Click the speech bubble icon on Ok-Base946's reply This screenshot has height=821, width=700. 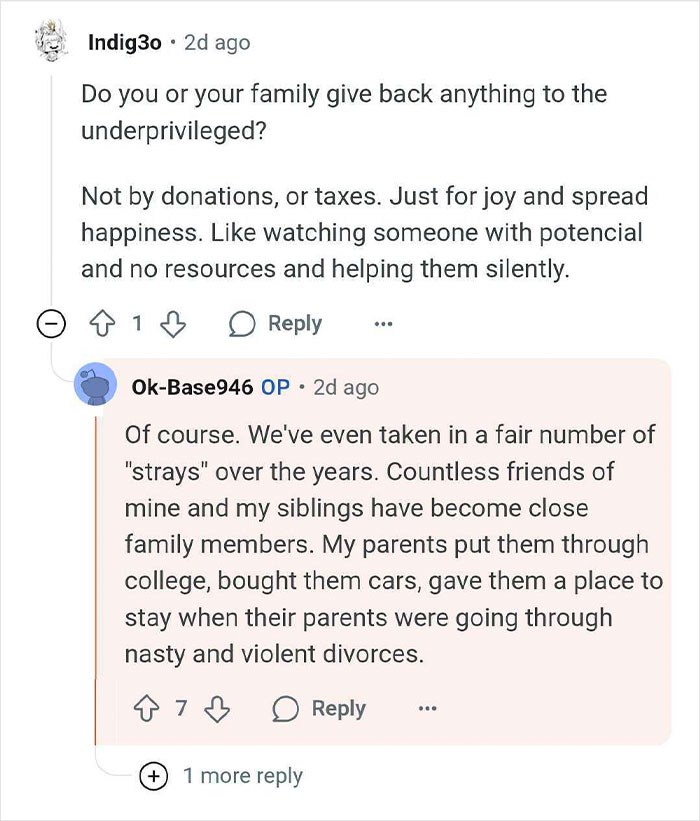(285, 708)
